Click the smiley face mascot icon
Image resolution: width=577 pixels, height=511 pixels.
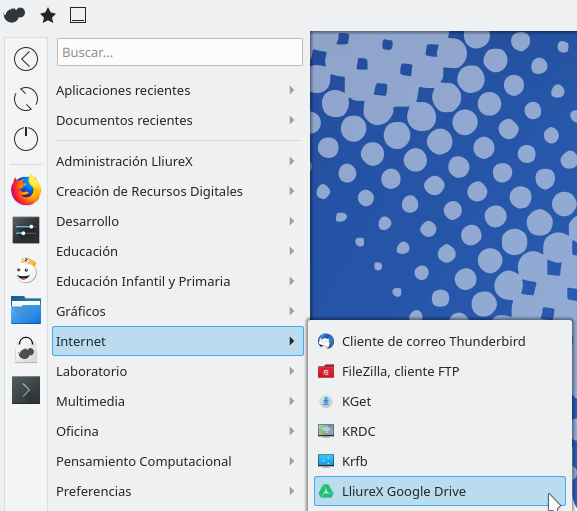tap(26, 270)
